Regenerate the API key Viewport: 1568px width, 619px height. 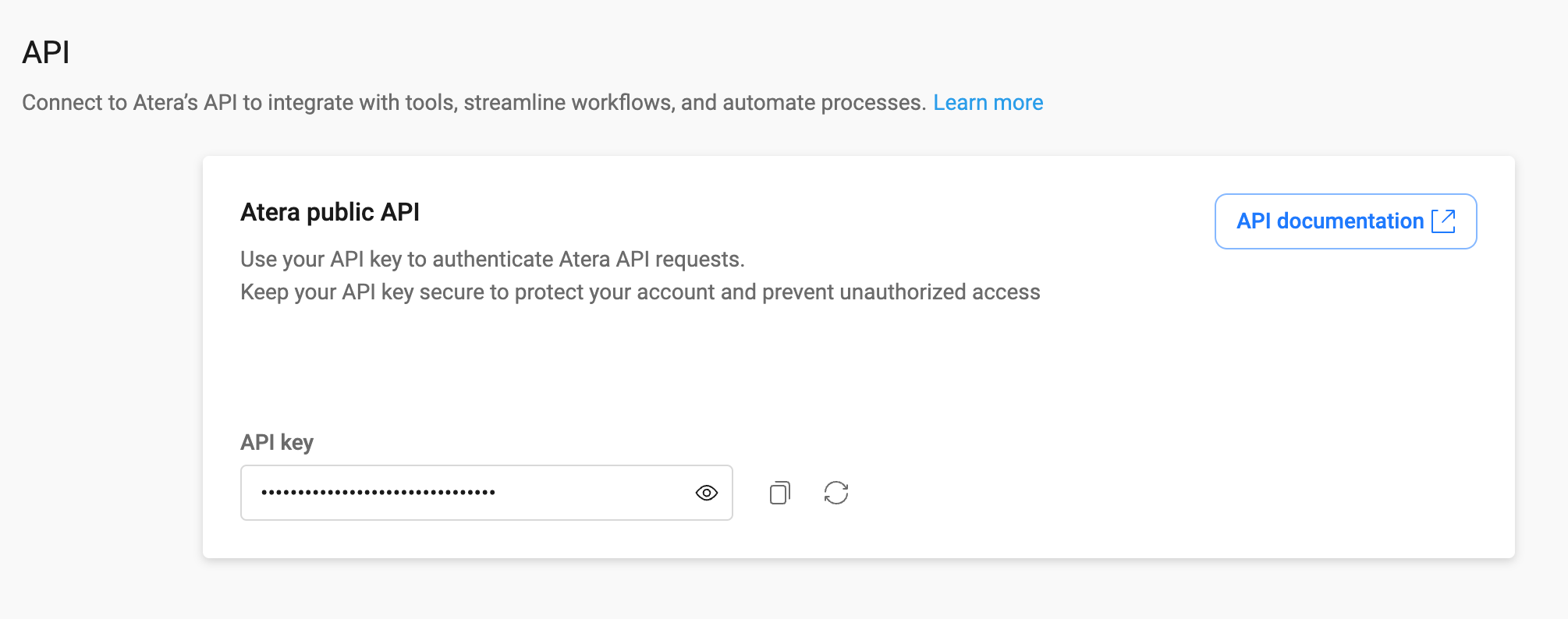click(836, 493)
